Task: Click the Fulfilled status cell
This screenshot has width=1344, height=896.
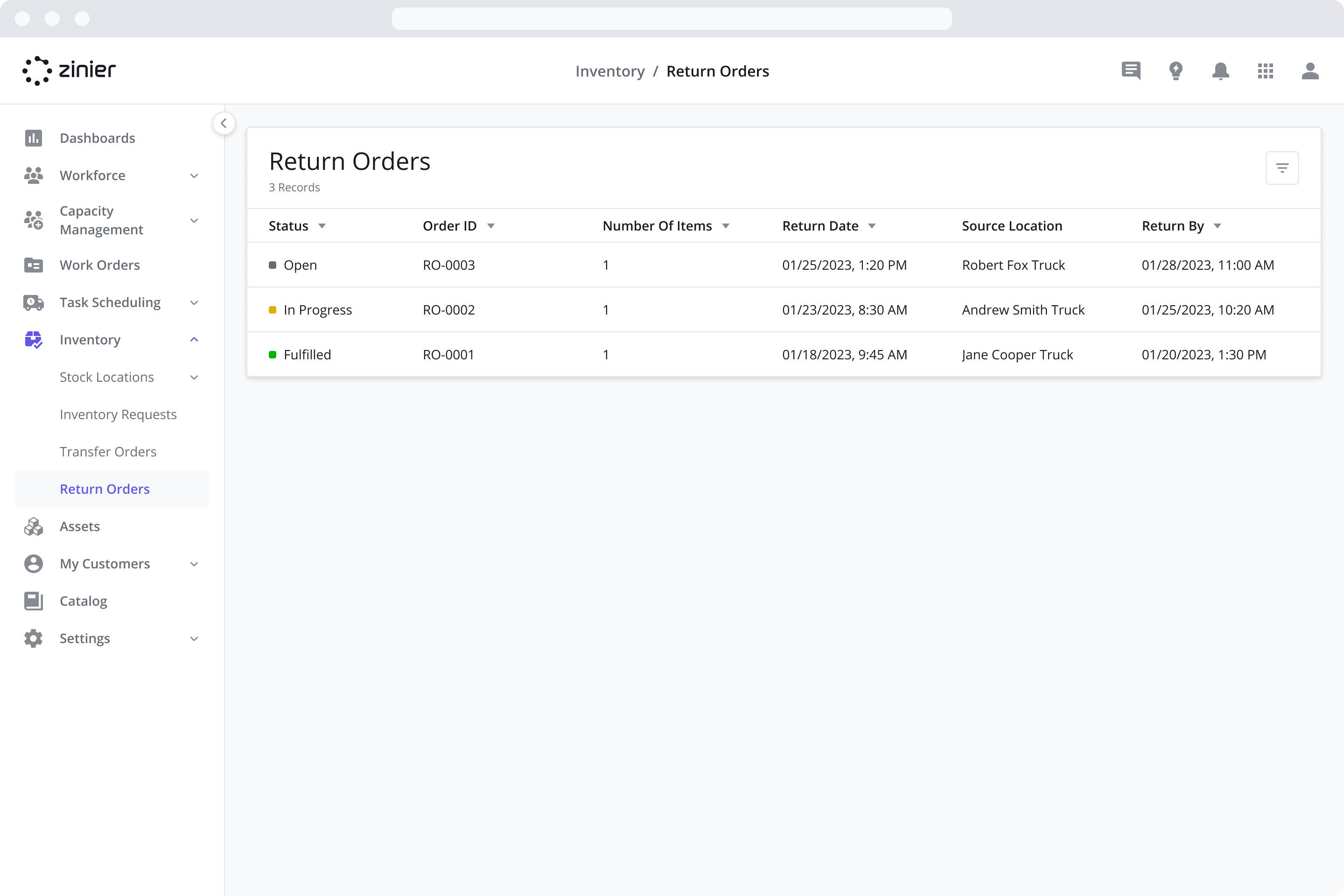Action: tap(300, 354)
